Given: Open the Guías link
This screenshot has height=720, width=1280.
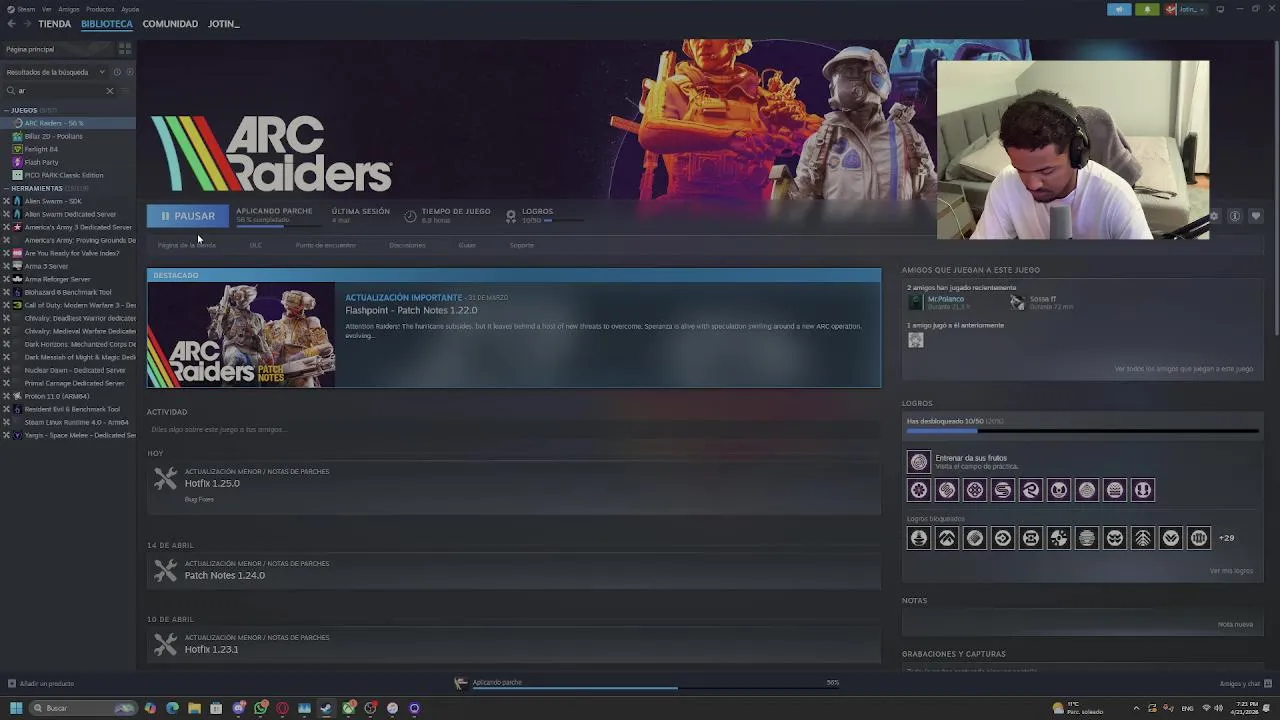Looking at the screenshot, I should click(467, 245).
